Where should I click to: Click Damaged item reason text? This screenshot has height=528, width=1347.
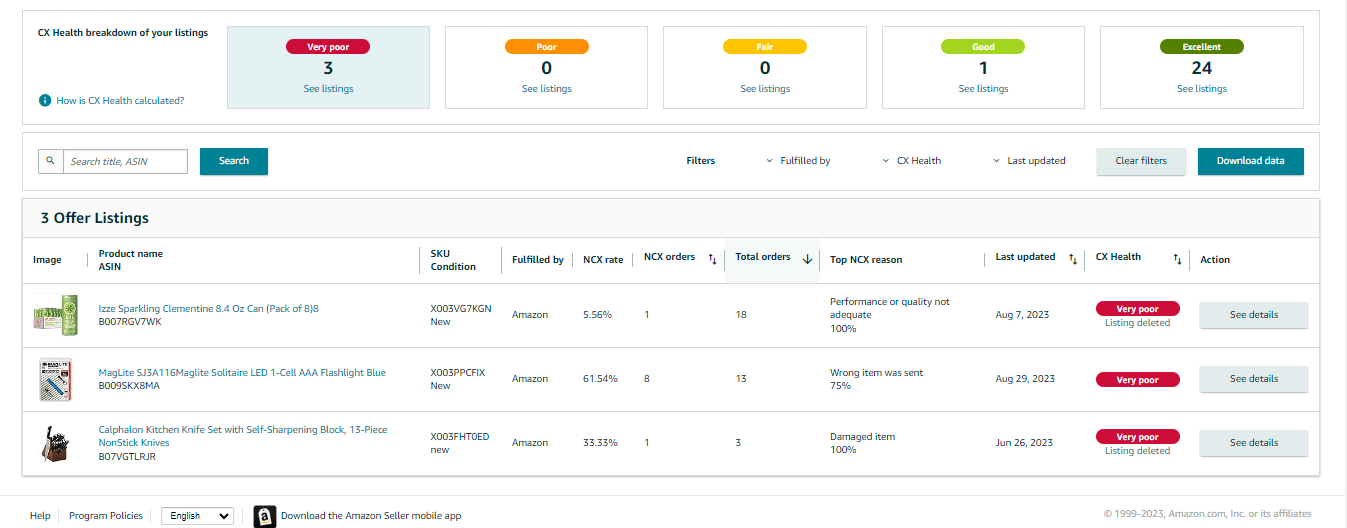point(862,437)
